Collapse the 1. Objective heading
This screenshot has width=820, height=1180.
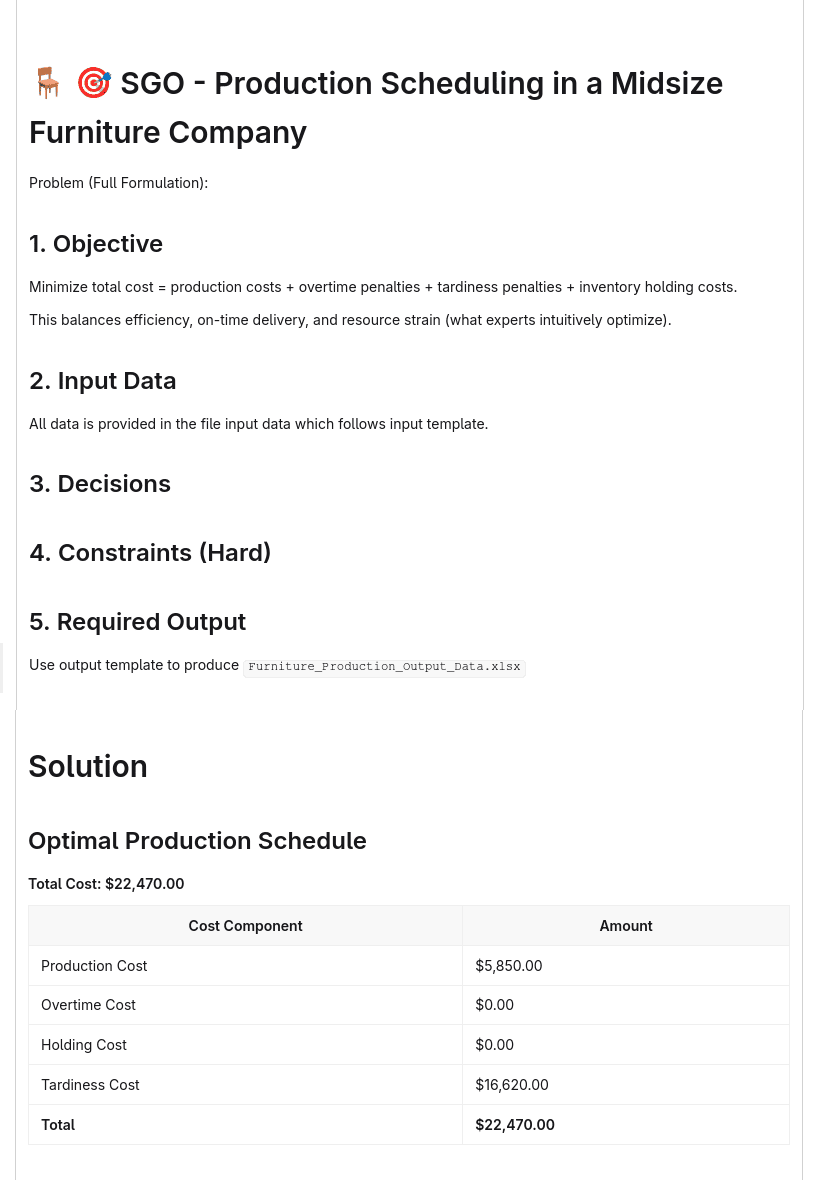pyautogui.click(x=96, y=244)
